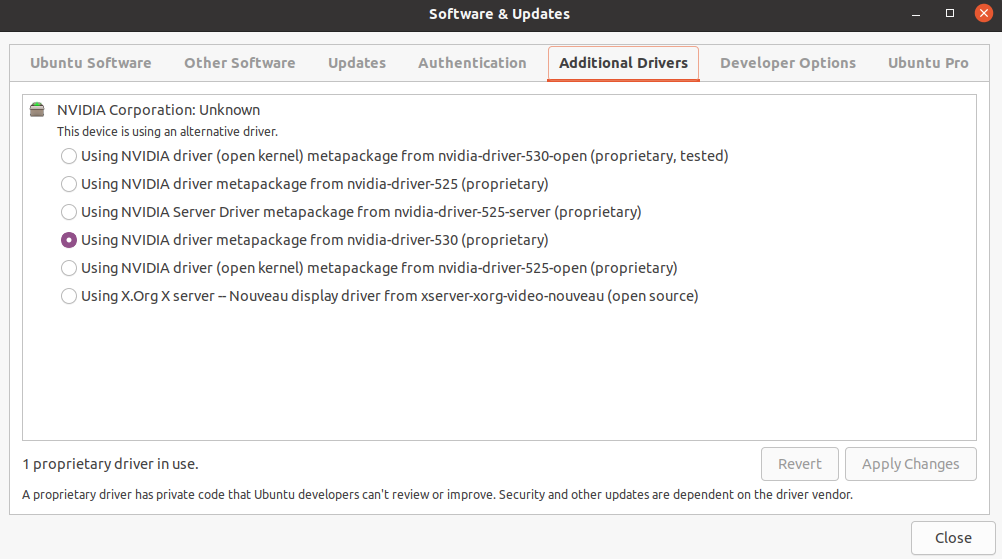Switch to Developer Options tab

pos(787,63)
